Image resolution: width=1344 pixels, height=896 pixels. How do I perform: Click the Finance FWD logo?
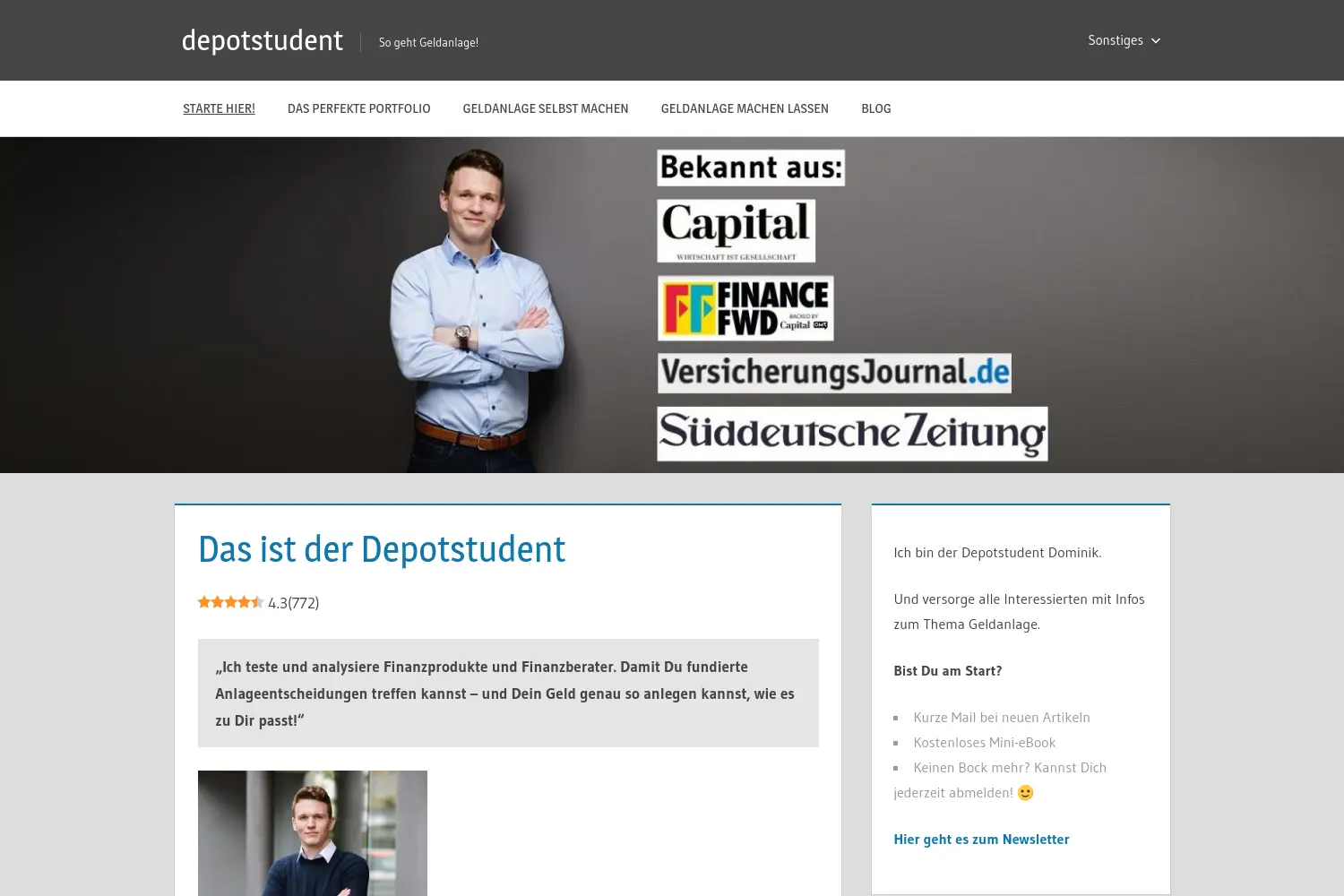tap(745, 308)
